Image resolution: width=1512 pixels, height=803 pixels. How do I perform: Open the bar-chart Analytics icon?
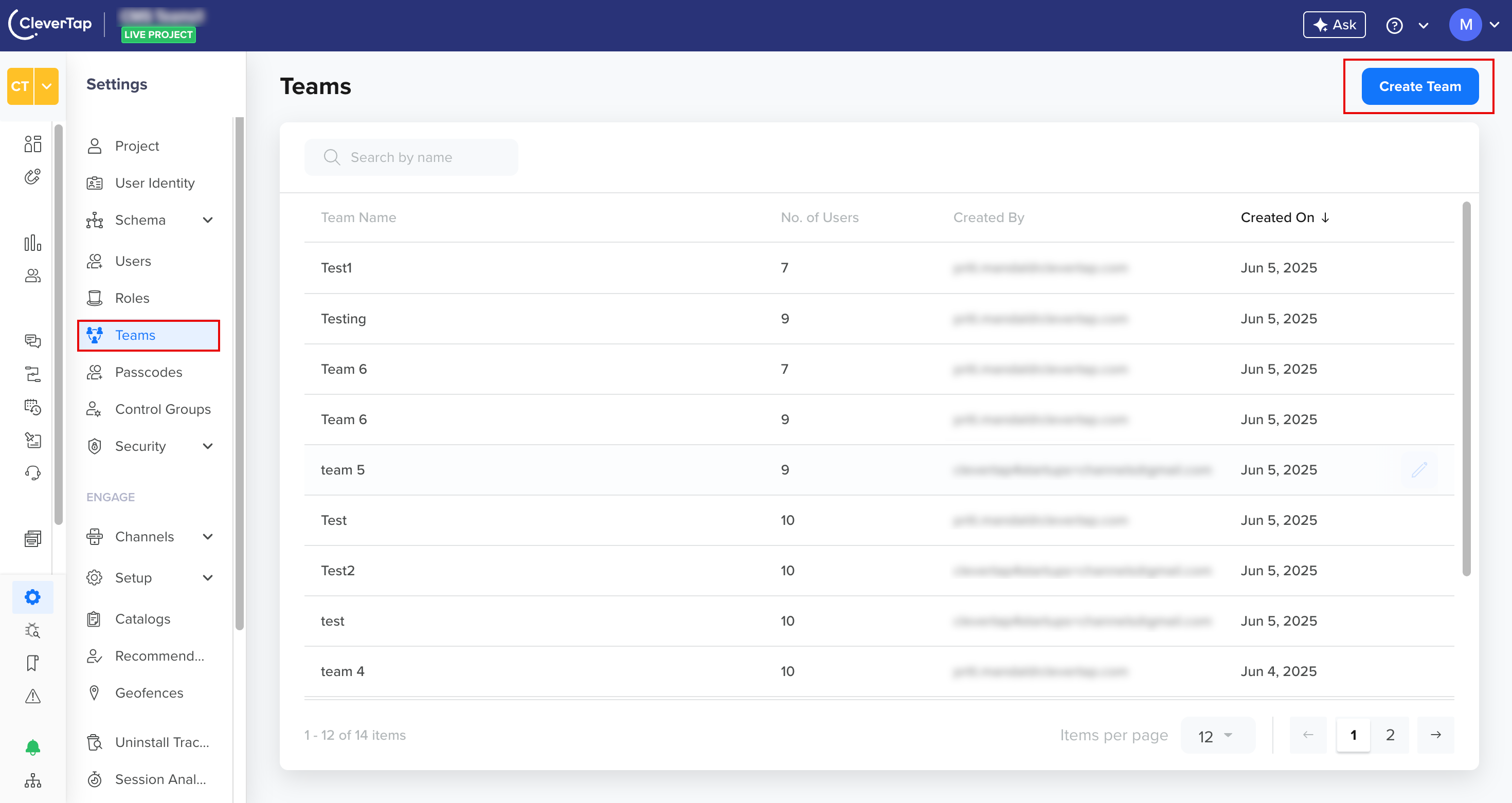[x=33, y=242]
